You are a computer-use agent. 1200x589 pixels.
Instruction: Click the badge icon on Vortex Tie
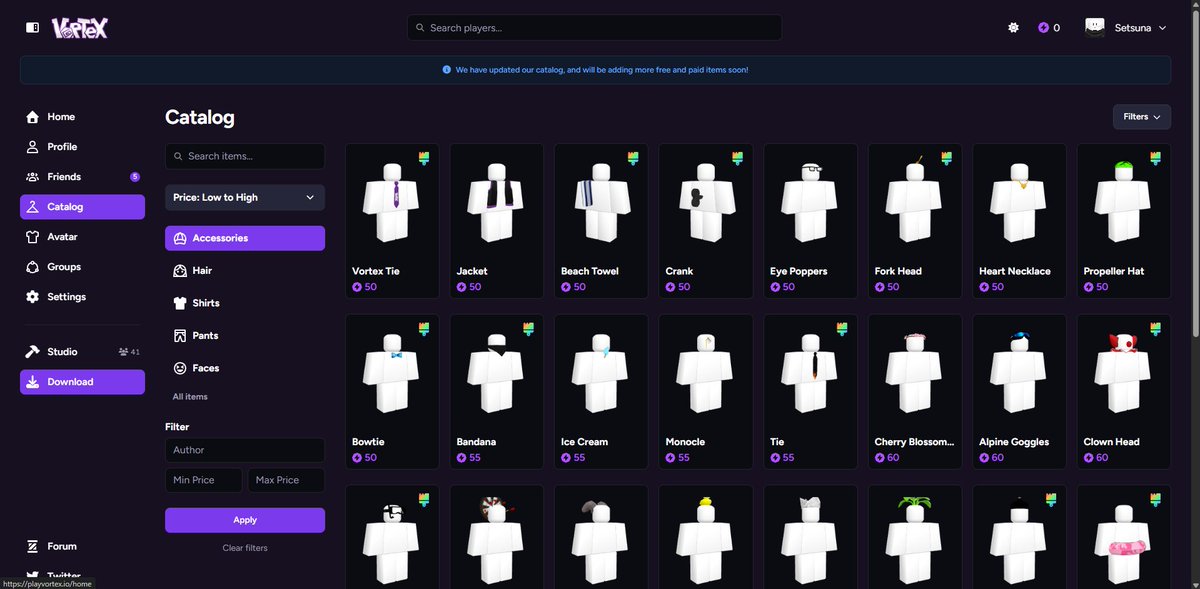[423, 158]
